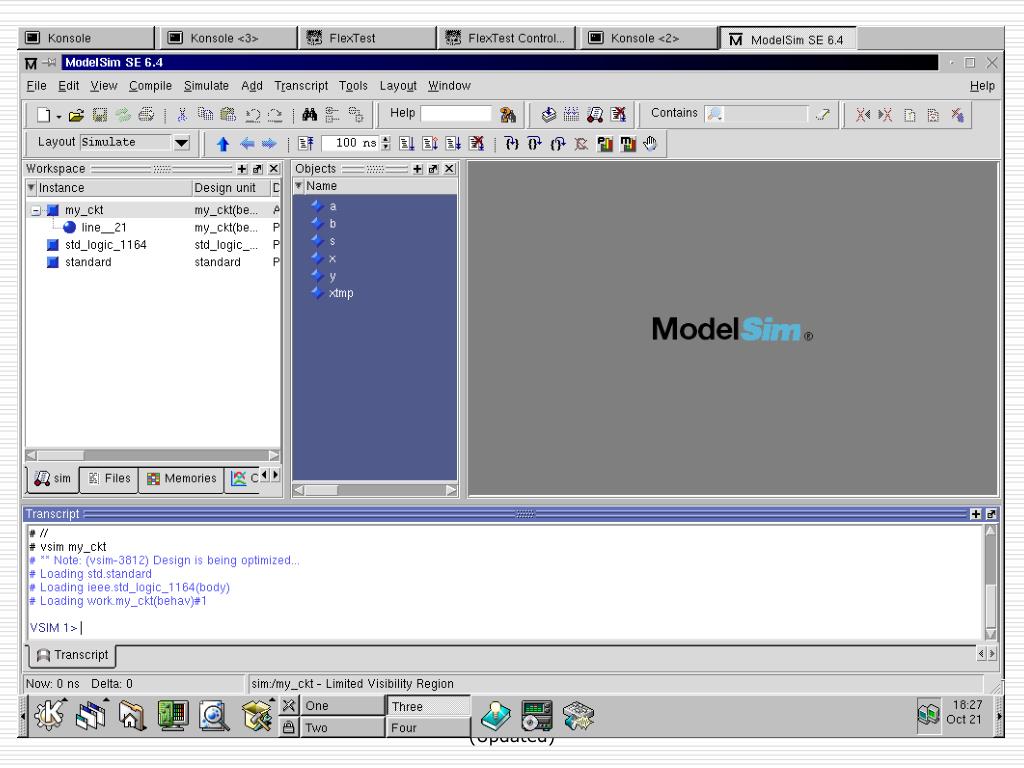The height and width of the screenshot is (768, 1024).
Task: Open the Simulate menu
Action: click(206, 86)
